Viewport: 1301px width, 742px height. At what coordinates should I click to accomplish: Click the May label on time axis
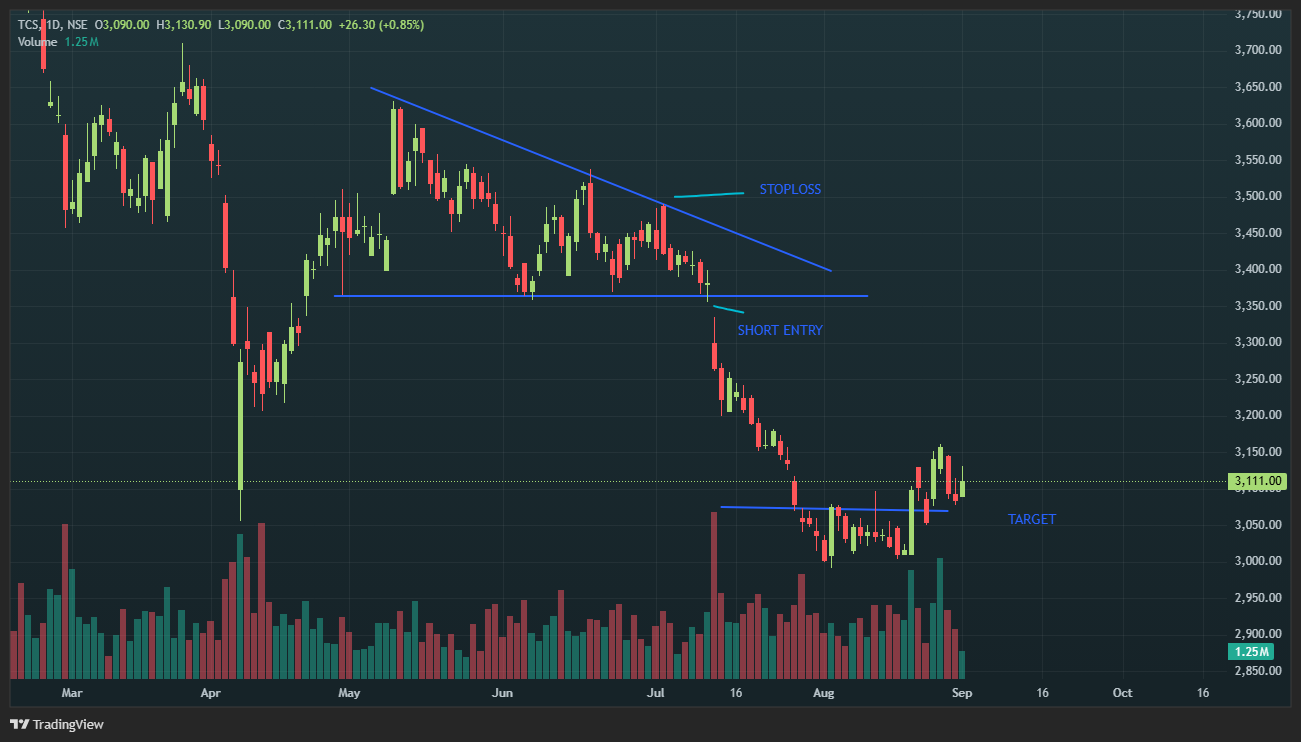coord(349,692)
